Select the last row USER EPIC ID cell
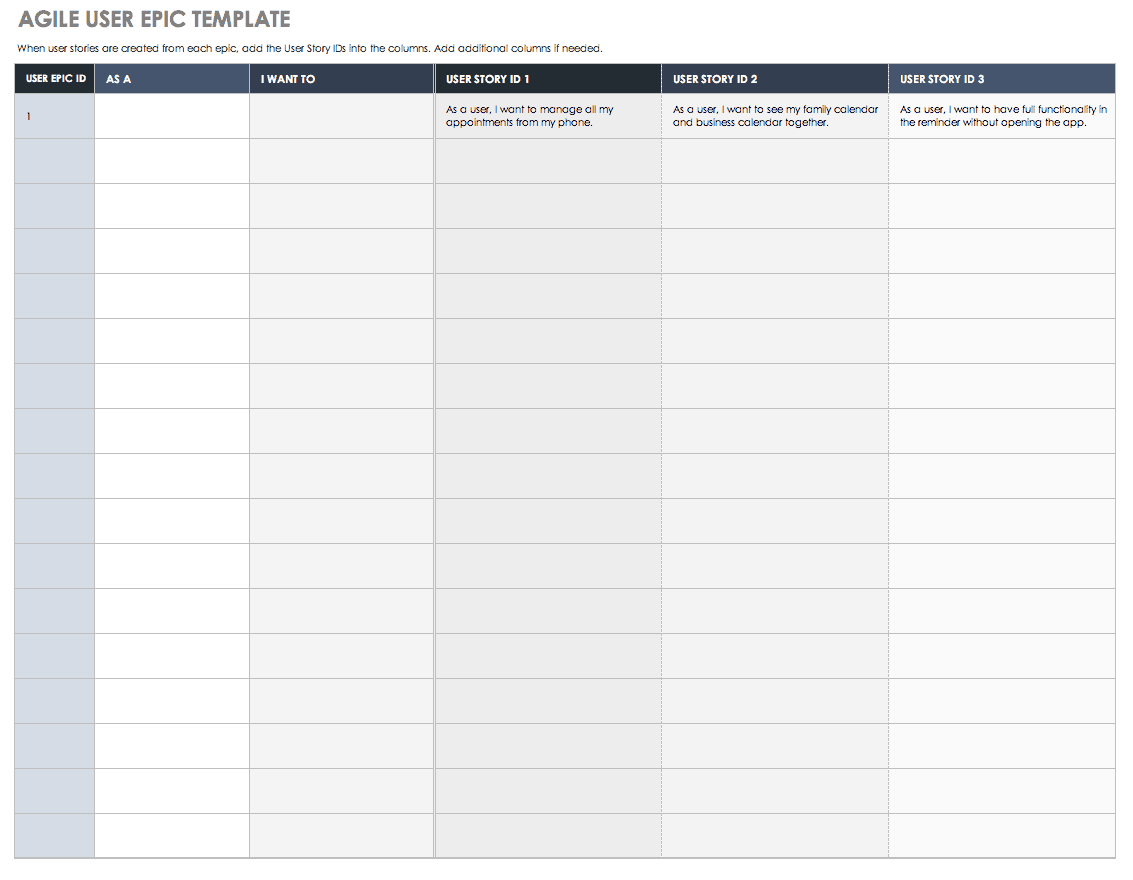Screen dimensions: 1133x880 (55, 835)
